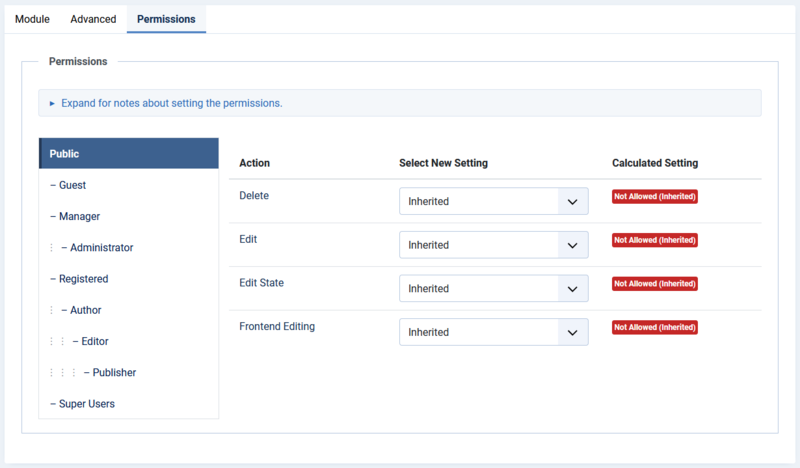Select the Permissions tab
Screen dimensions: 800x468
tap(166, 19)
